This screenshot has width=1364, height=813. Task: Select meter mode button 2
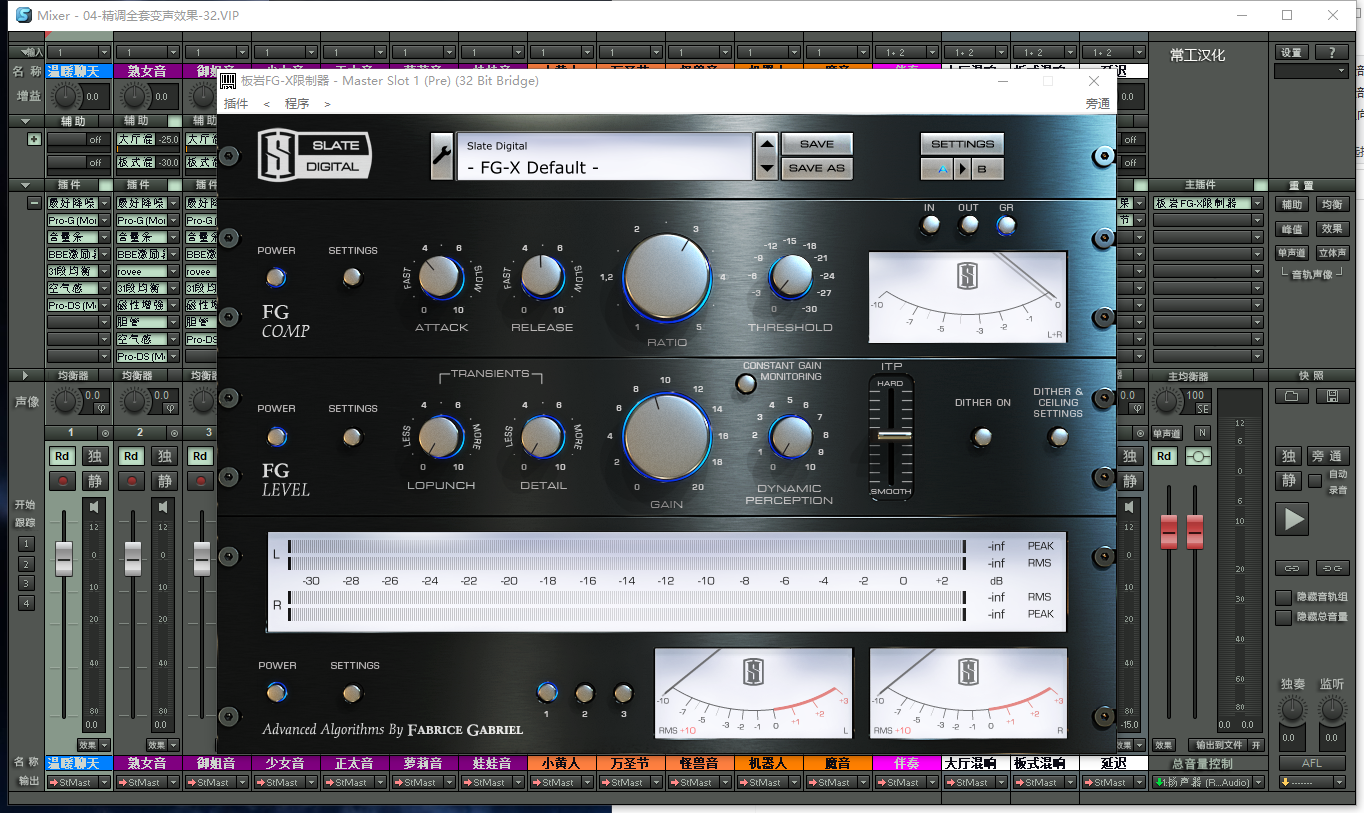(x=584, y=692)
